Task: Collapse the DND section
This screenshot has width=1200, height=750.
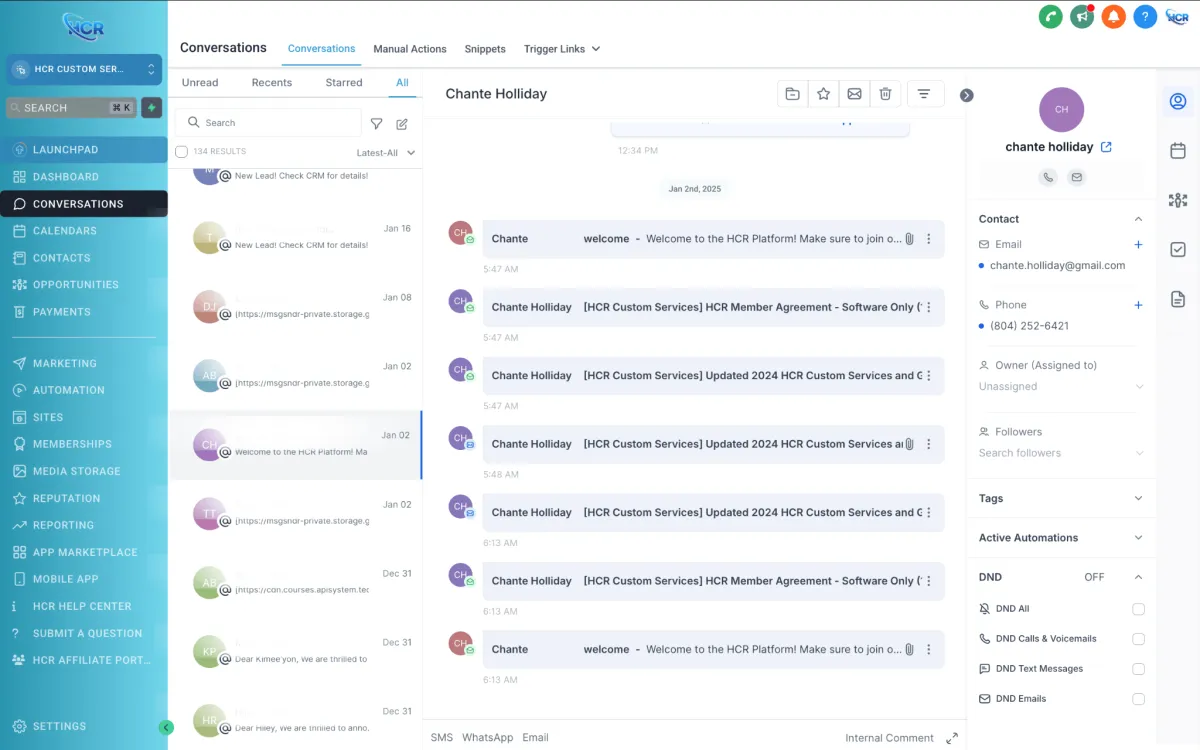Action: click(x=1138, y=577)
